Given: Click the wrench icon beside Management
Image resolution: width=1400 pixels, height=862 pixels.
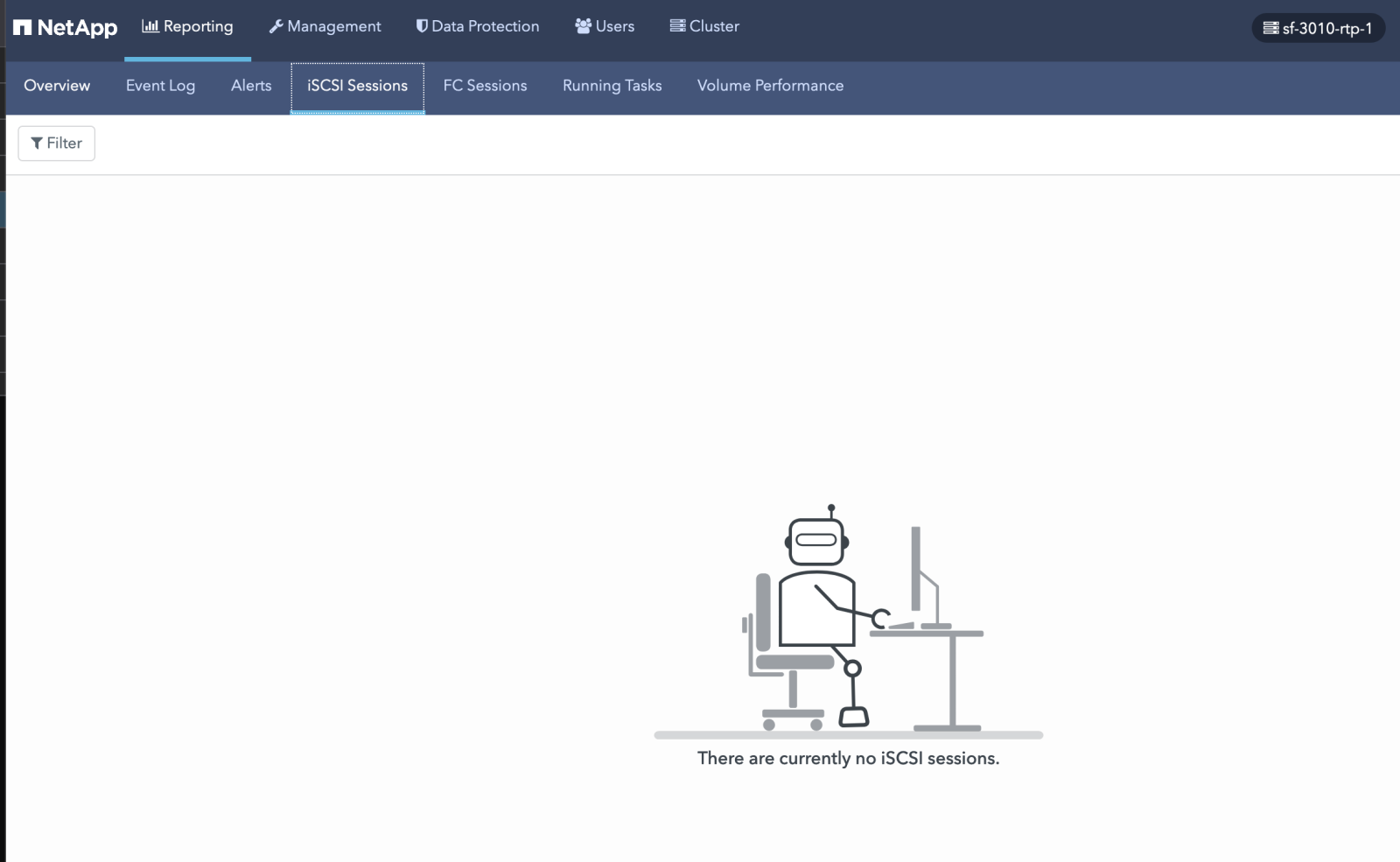Looking at the screenshot, I should pyautogui.click(x=276, y=26).
